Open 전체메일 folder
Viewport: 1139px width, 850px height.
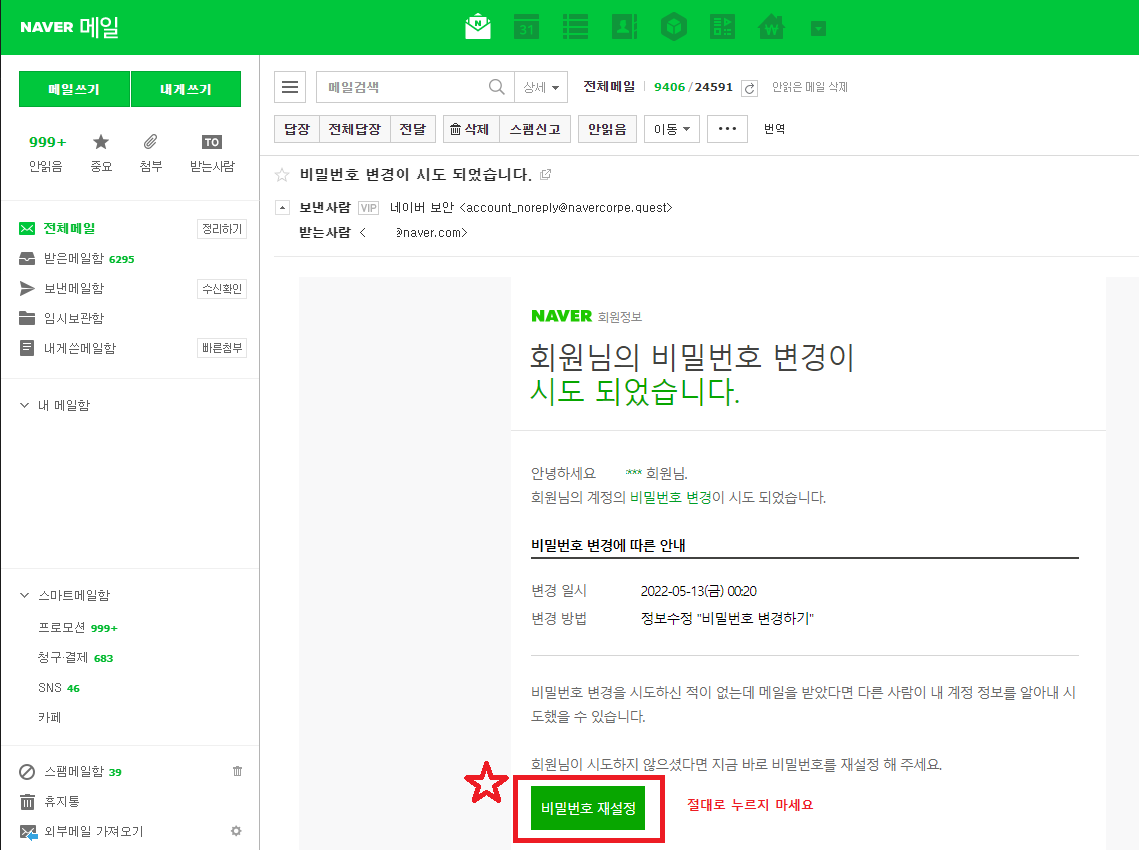(x=69, y=228)
